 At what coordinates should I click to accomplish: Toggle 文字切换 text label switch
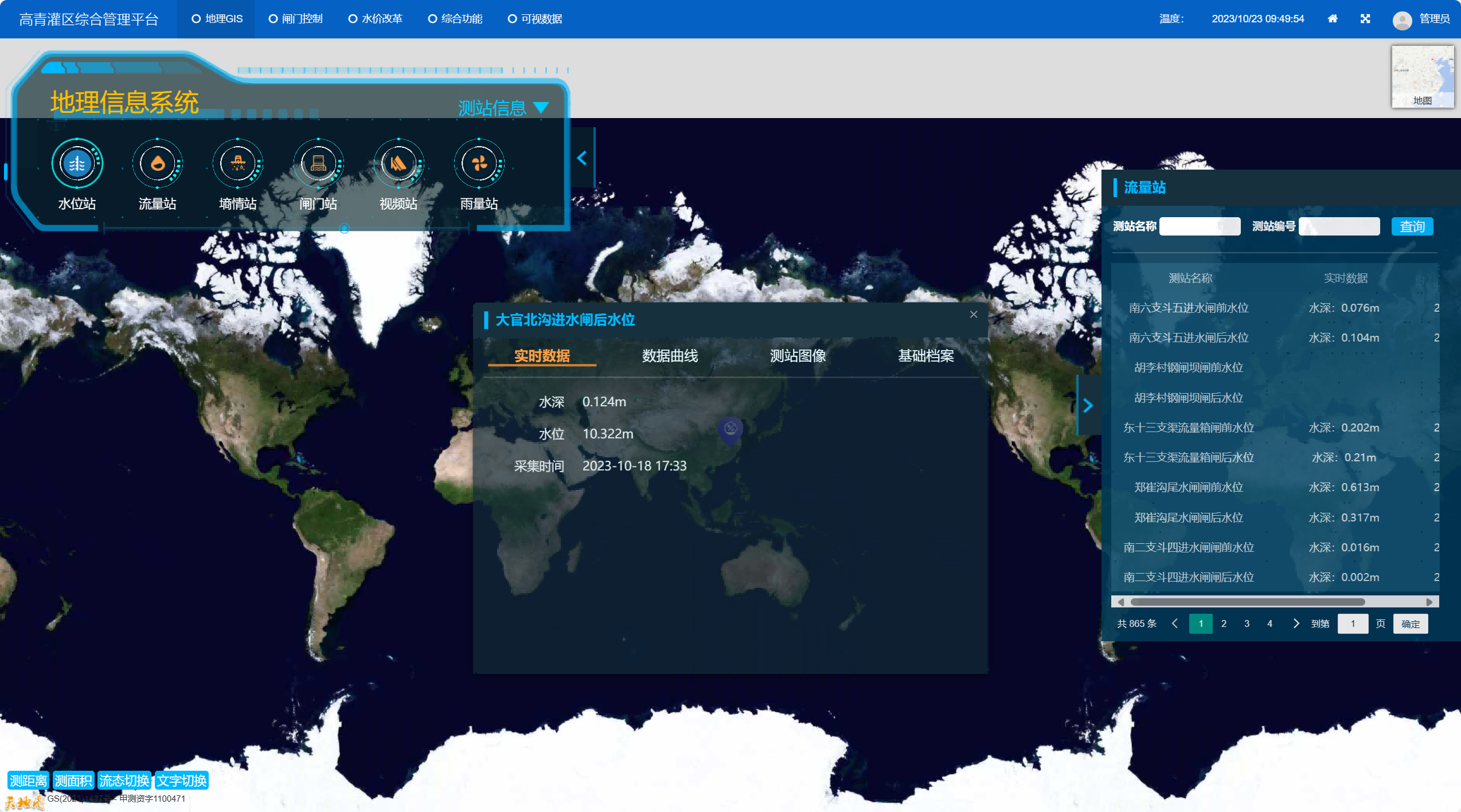[182, 780]
